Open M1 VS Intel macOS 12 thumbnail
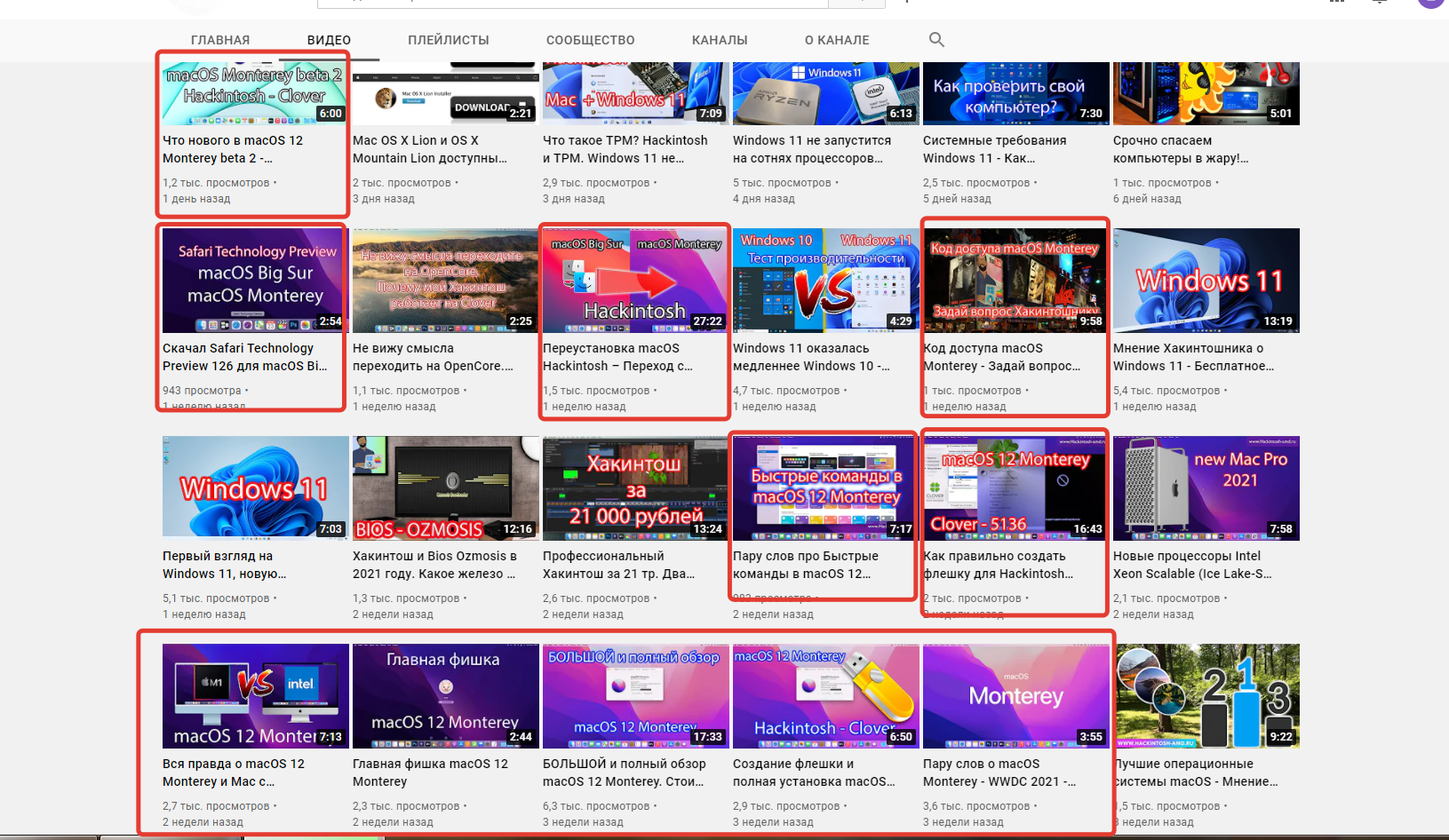The image size is (1449, 840). click(x=256, y=696)
